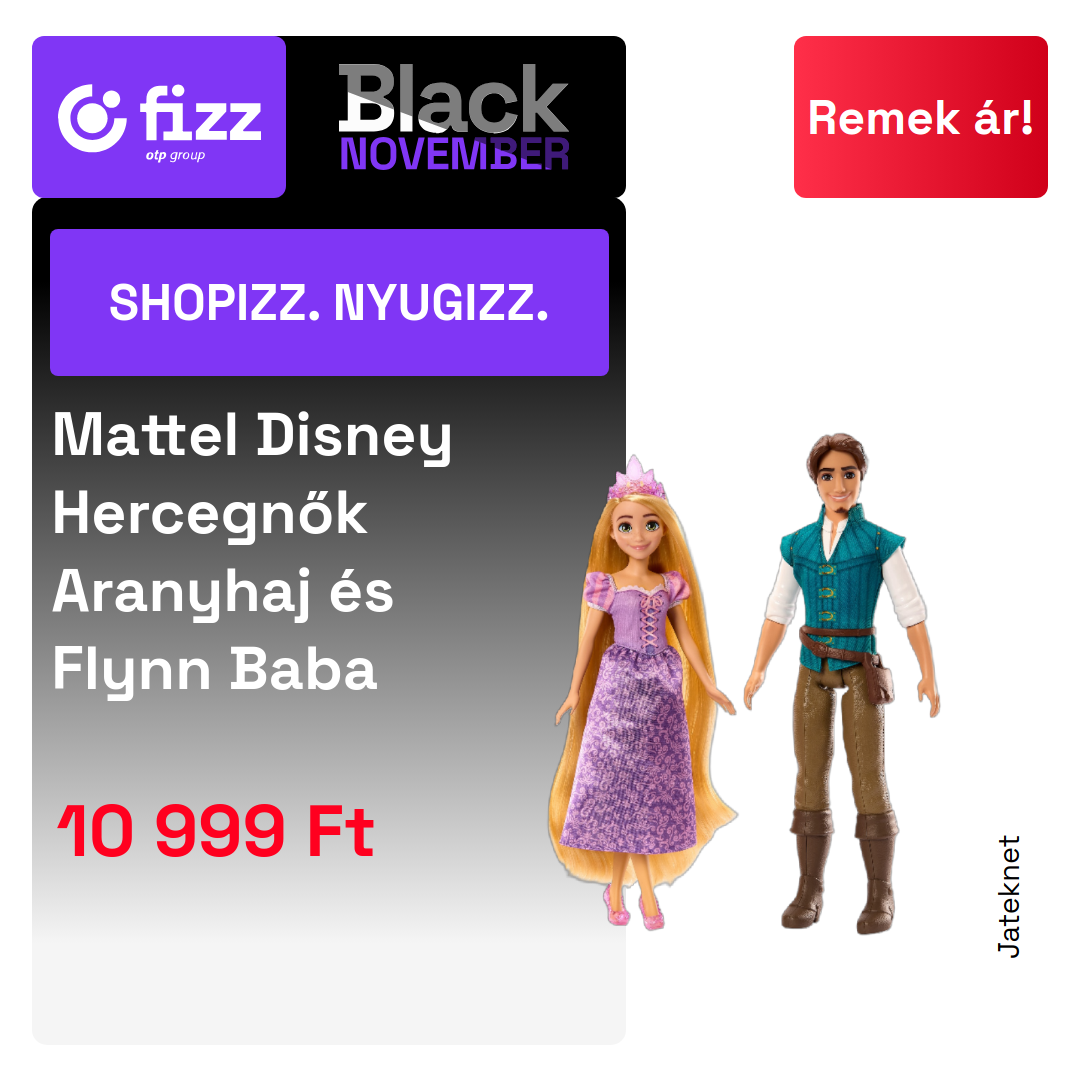Image resolution: width=1080 pixels, height=1080 pixels.
Task: Click the fizz wordmark text
Action: [200, 113]
